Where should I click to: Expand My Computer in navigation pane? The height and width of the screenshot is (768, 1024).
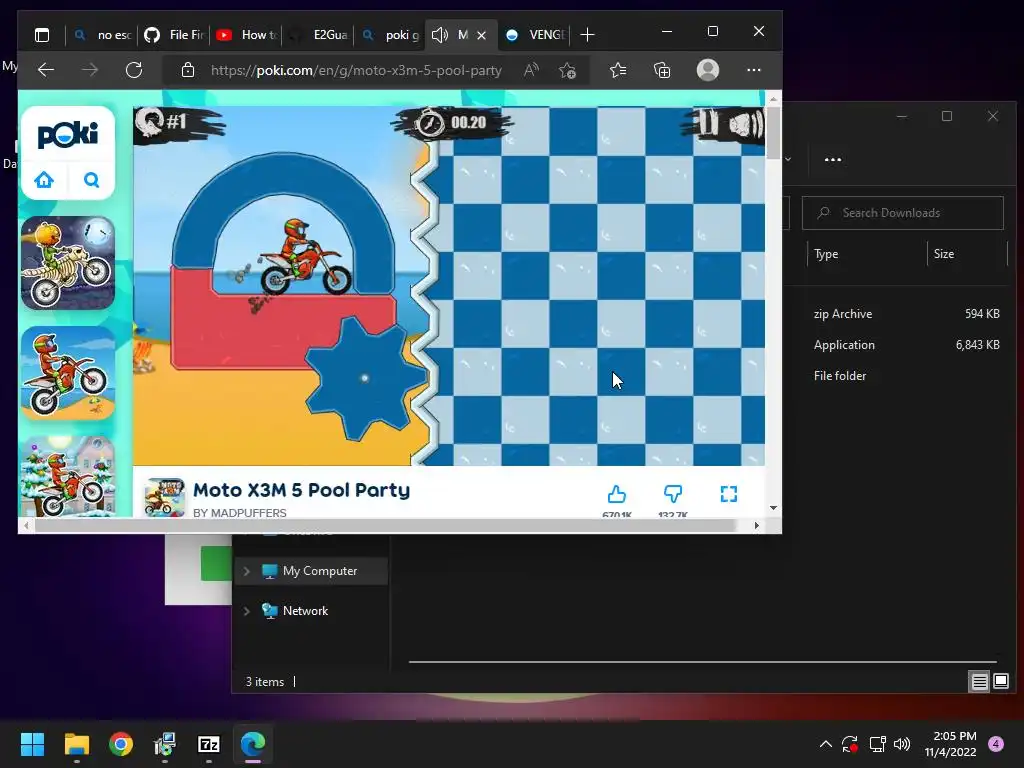(x=247, y=571)
